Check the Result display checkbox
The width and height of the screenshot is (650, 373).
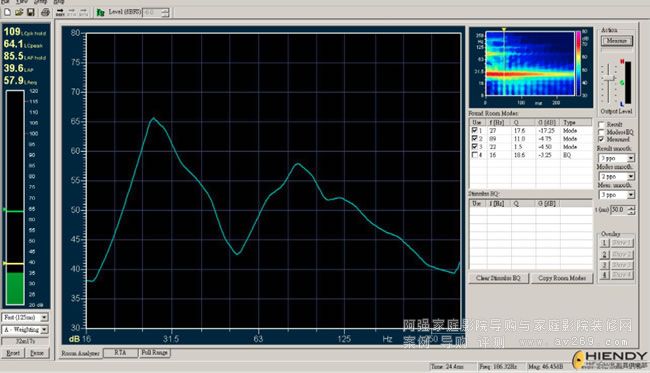tap(601, 124)
